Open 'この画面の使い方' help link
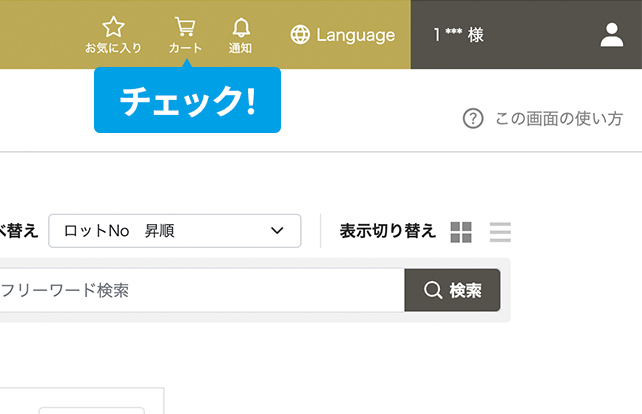The image size is (642, 414). (x=559, y=119)
